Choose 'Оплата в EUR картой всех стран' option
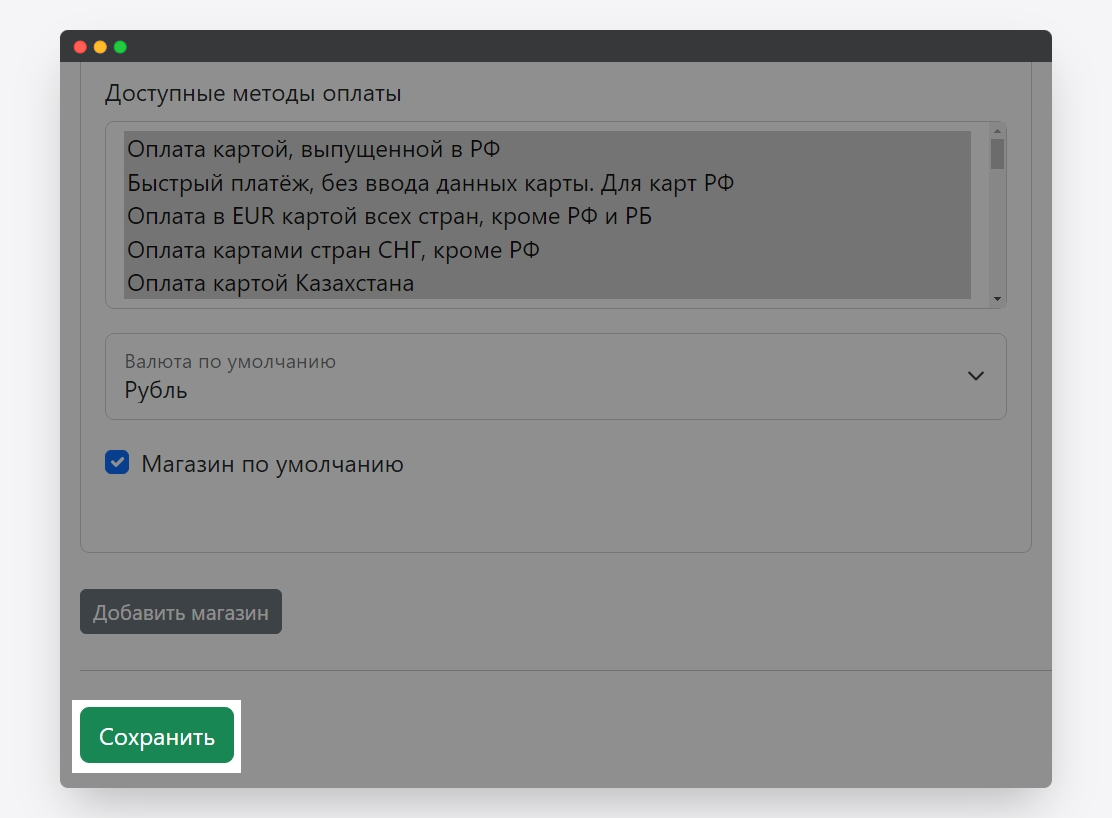This screenshot has height=818, width=1112. tap(389, 216)
